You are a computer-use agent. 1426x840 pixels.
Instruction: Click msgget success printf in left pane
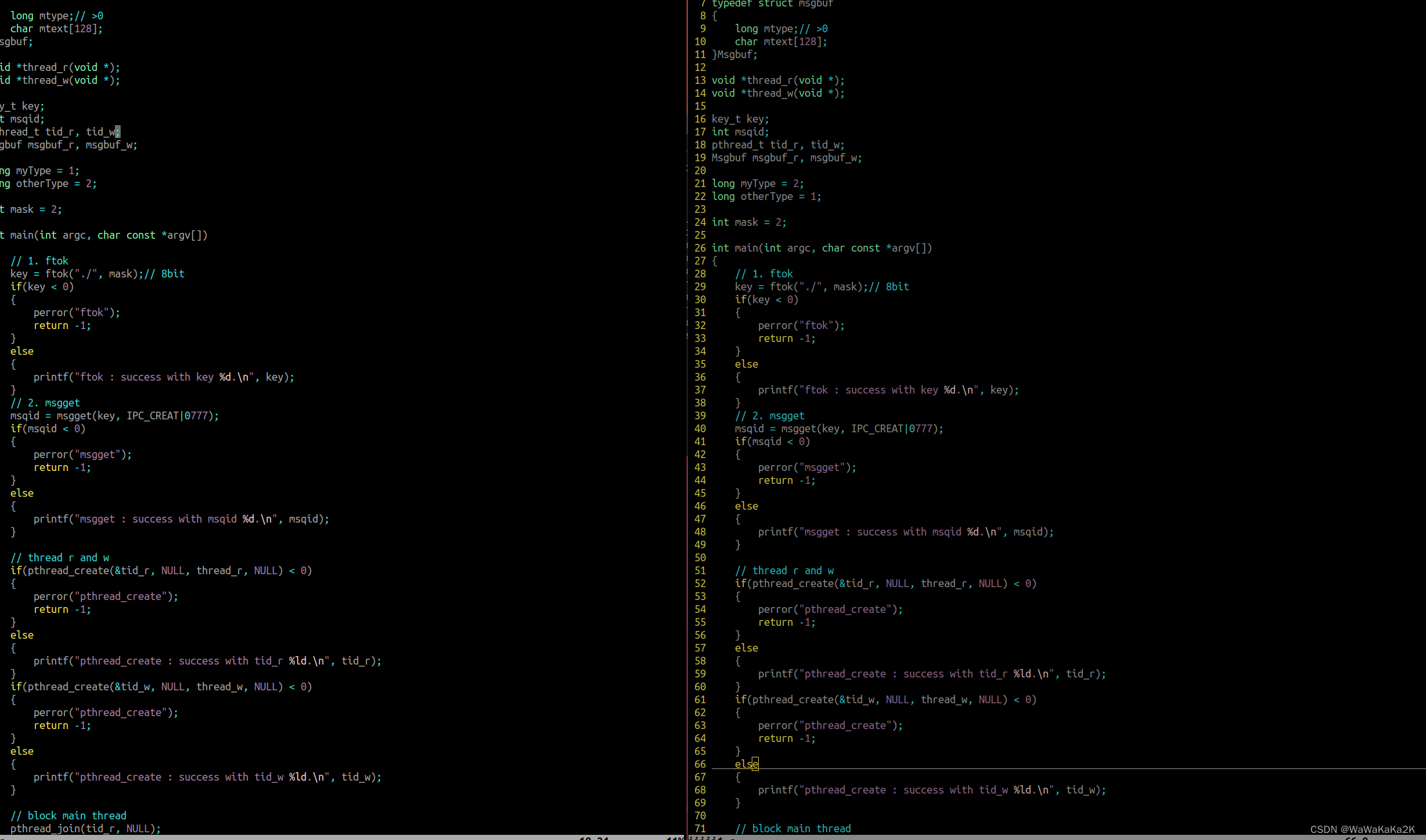point(181,519)
